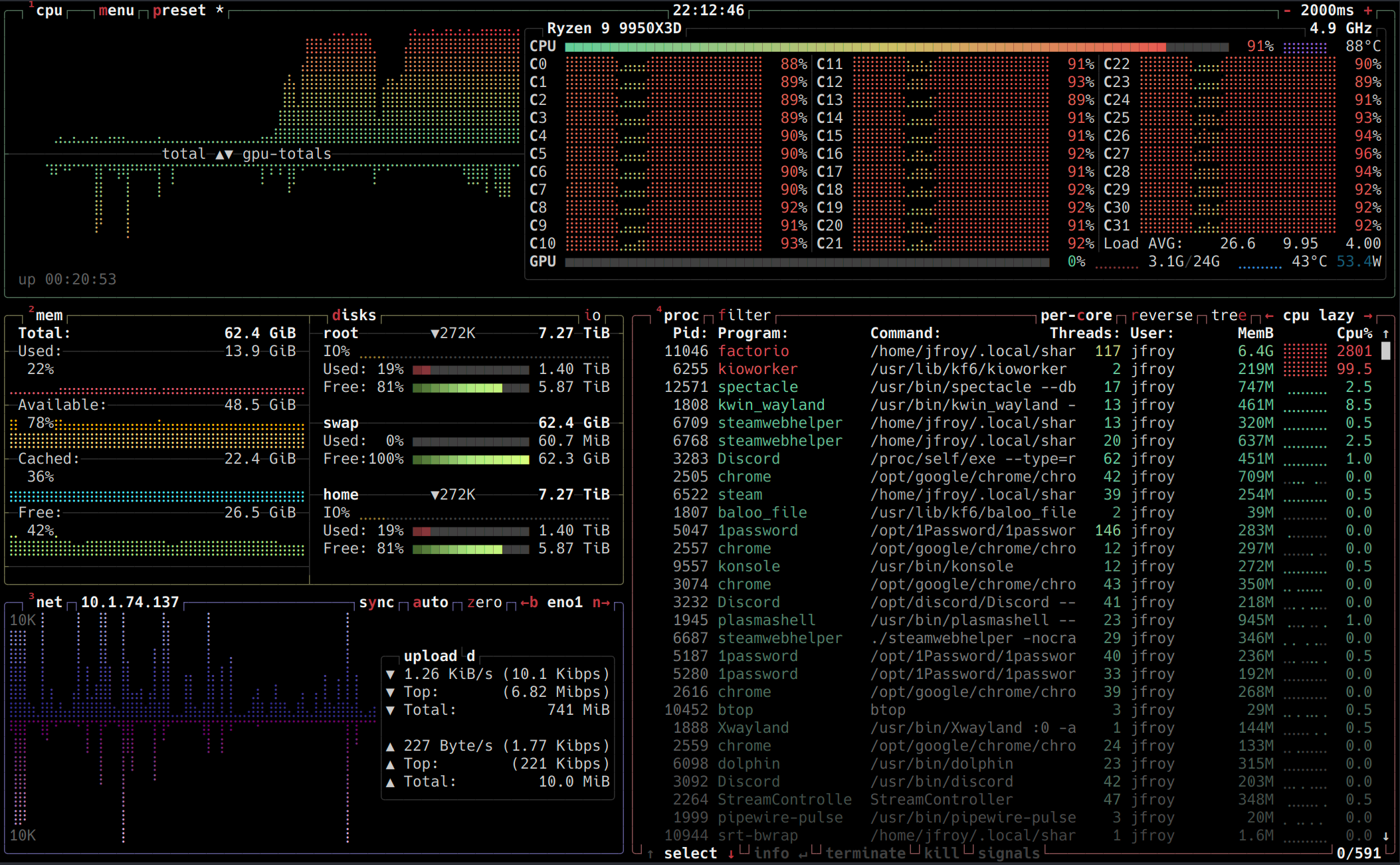
Task: Select the Xwayland process
Action: (x=1009, y=728)
